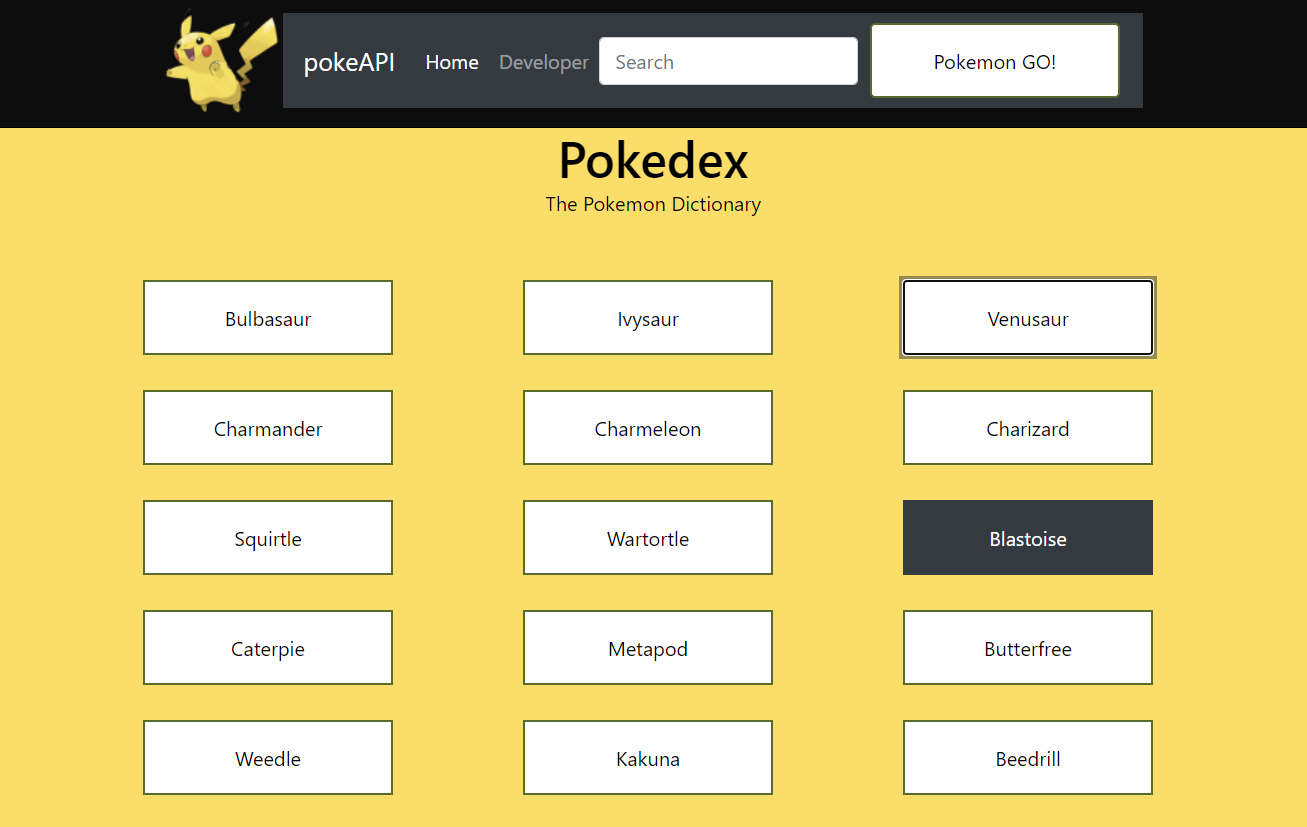
Task: Open the pokeAPI brand link
Action: [349, 62]
